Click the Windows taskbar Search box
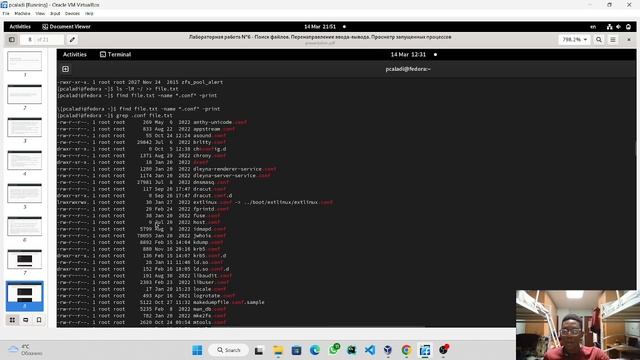The height and width of the screenshot is (360, 640). tap(229, 350)
